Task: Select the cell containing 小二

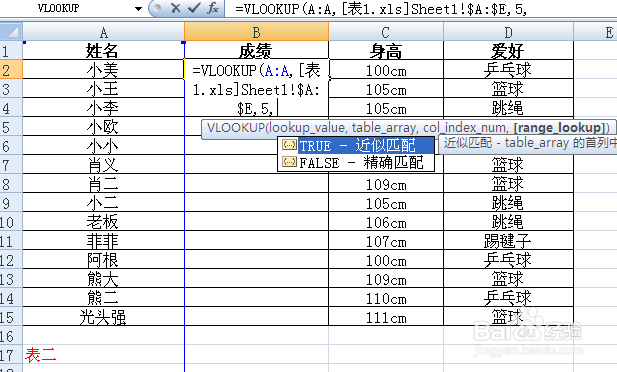Action: point(103,203)
